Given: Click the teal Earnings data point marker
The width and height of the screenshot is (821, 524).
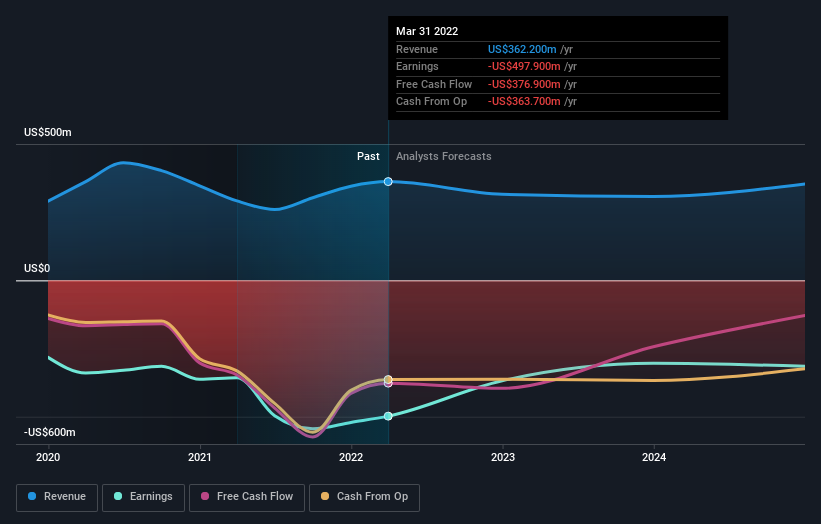Looking at the screenshot, I should click(x=388, y=416).
